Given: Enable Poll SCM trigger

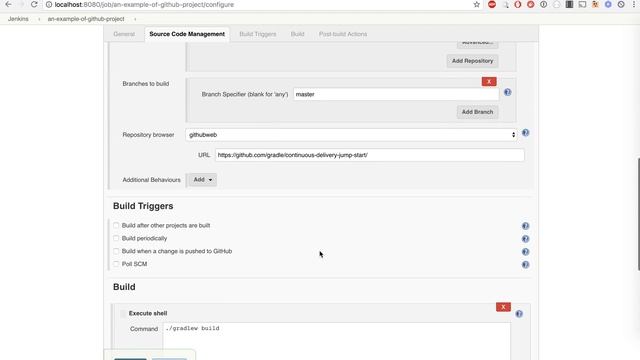Looking at the screenshot, I should pyautogui.click(x=116, y=264).
